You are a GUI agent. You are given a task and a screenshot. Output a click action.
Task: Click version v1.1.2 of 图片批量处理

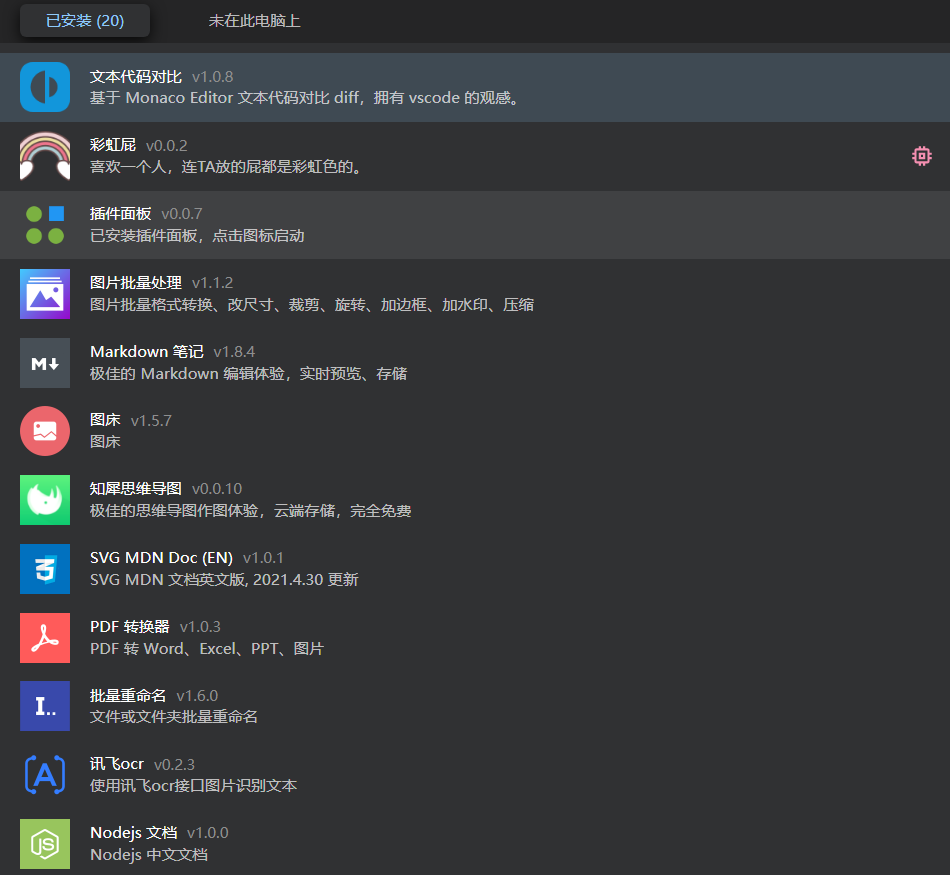click(x=213, y=283)
